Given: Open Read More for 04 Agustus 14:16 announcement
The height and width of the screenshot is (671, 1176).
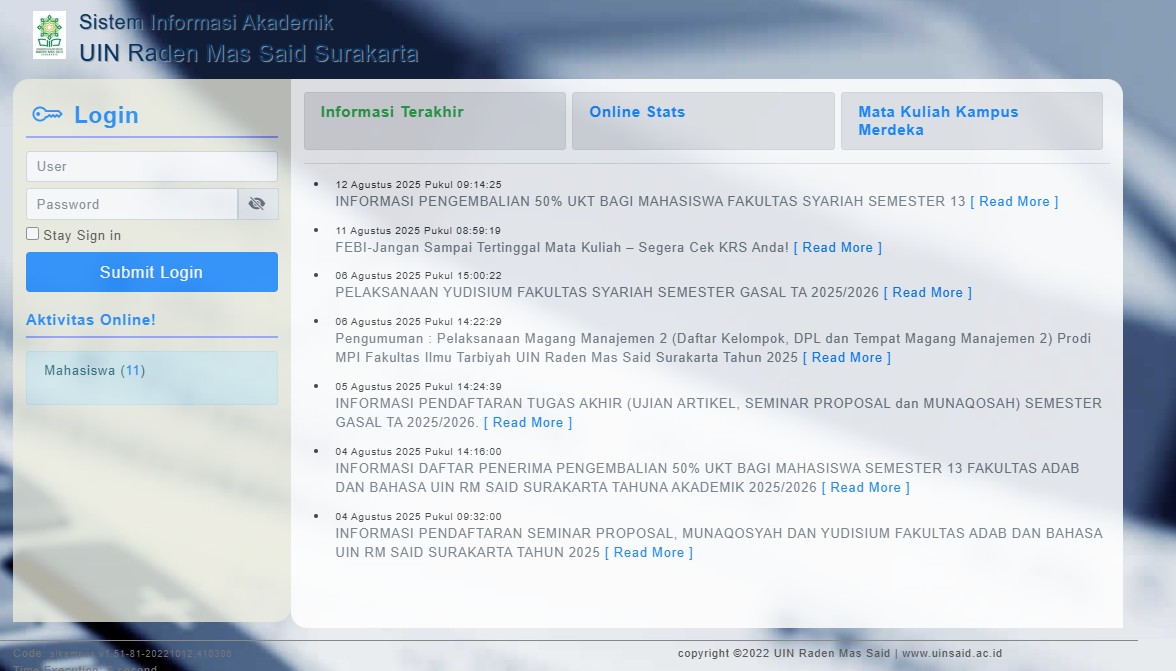Looking at the screenshot, I should pyautogui.click(x=865, y=488).
